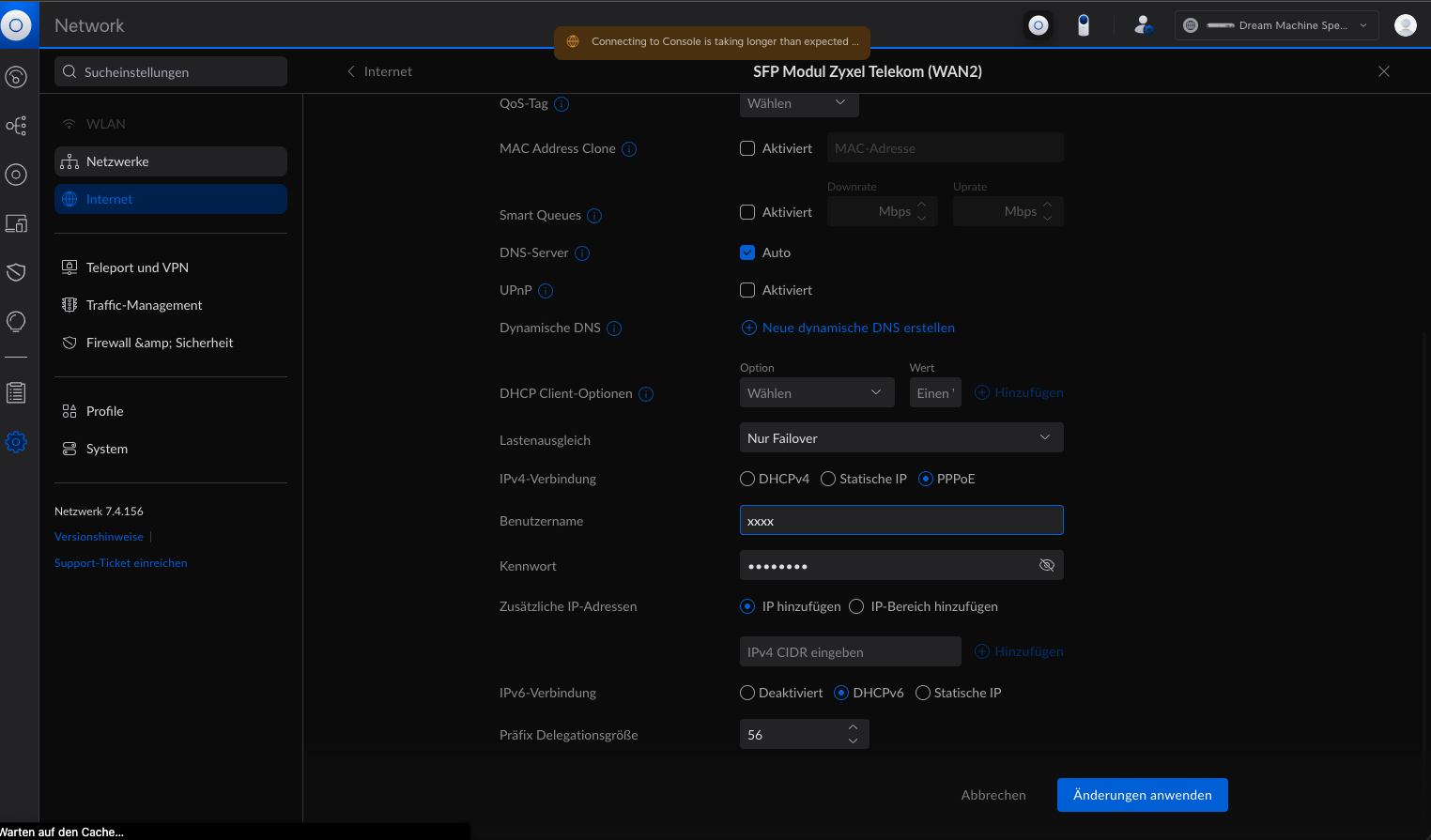Open the UniFi logo home button
The width and height of the screenshot is (1431, 840).
pos(16,25)
